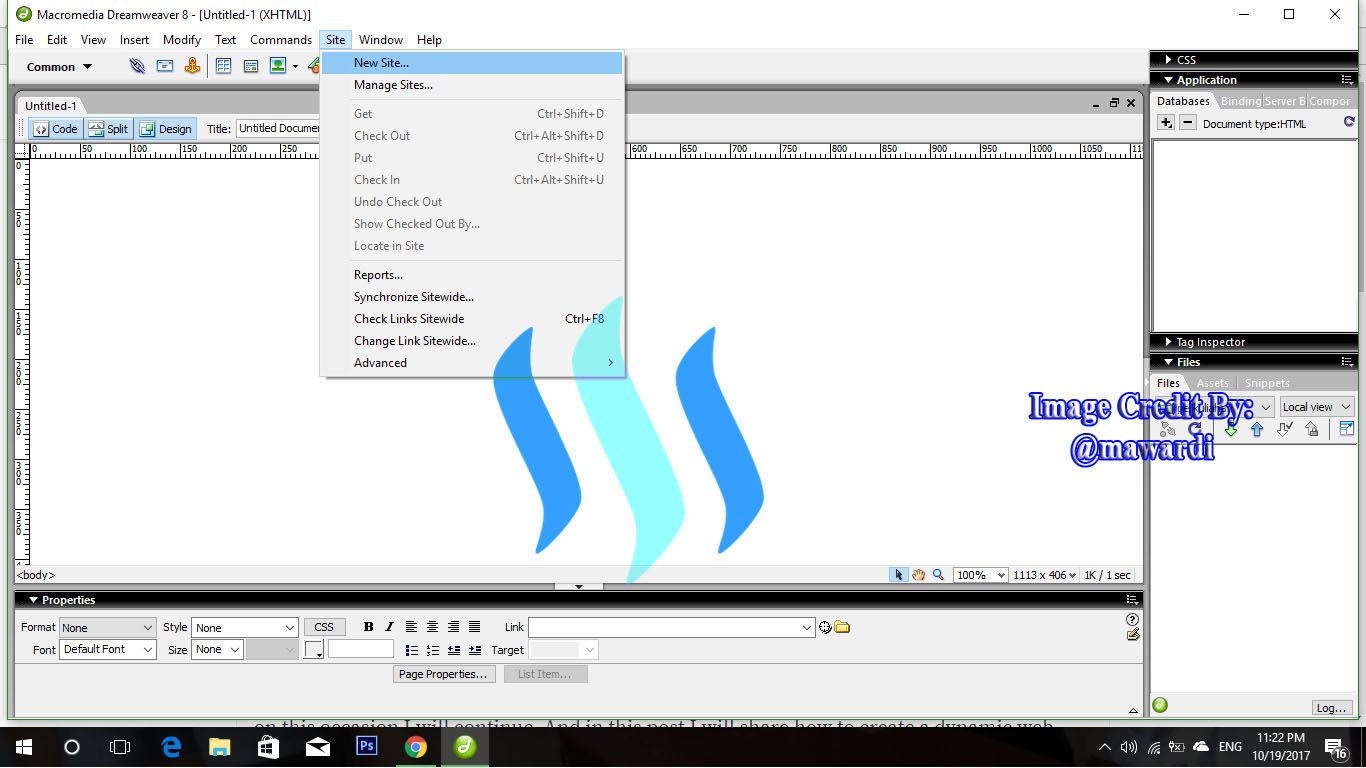Open Files panel options menu
Viewport: 1366px width, 768px height.
pyautogui.click(x=1347, y=362)
